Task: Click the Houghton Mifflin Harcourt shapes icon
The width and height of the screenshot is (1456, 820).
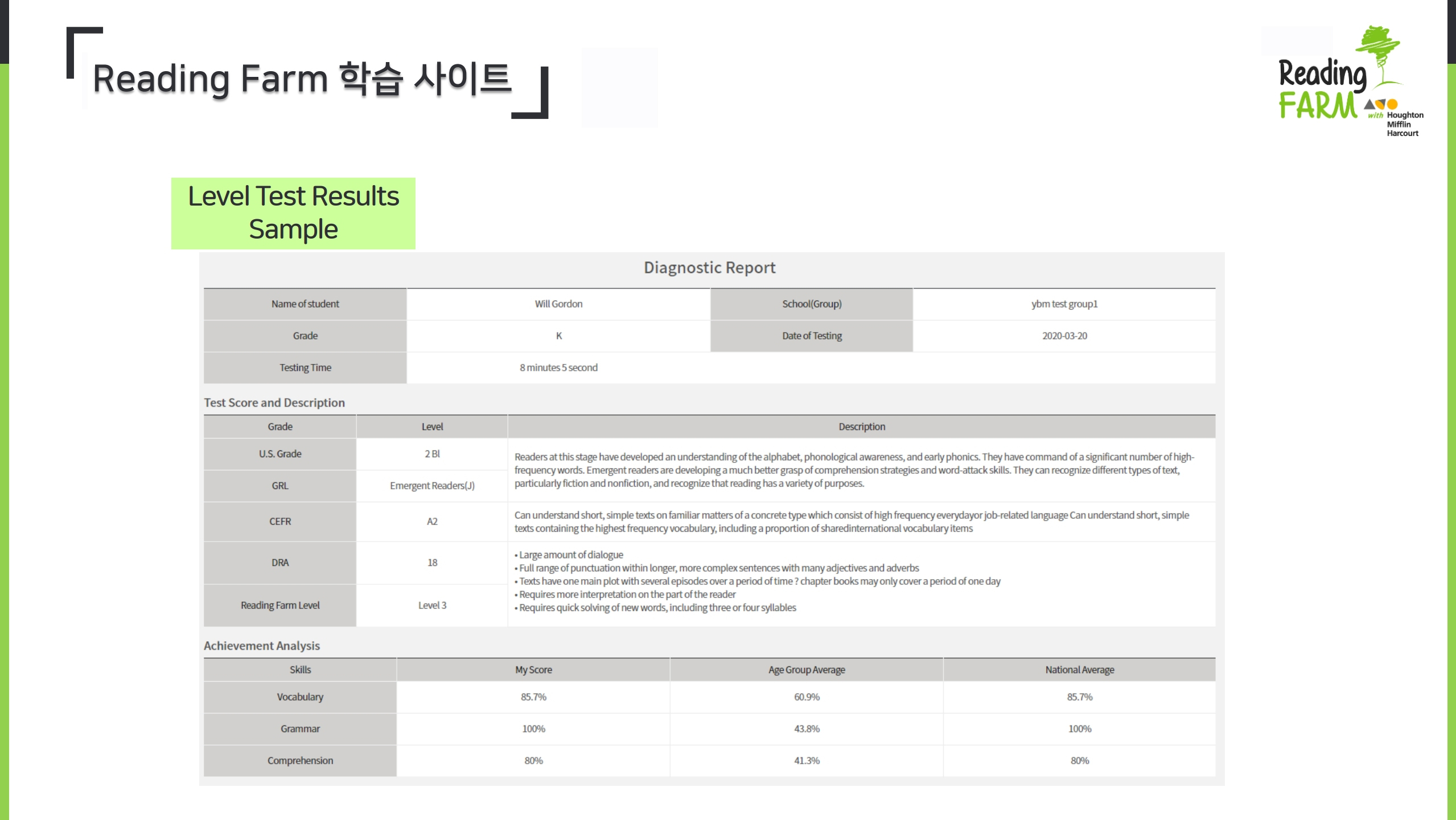Action: [x=1381, y=104]
